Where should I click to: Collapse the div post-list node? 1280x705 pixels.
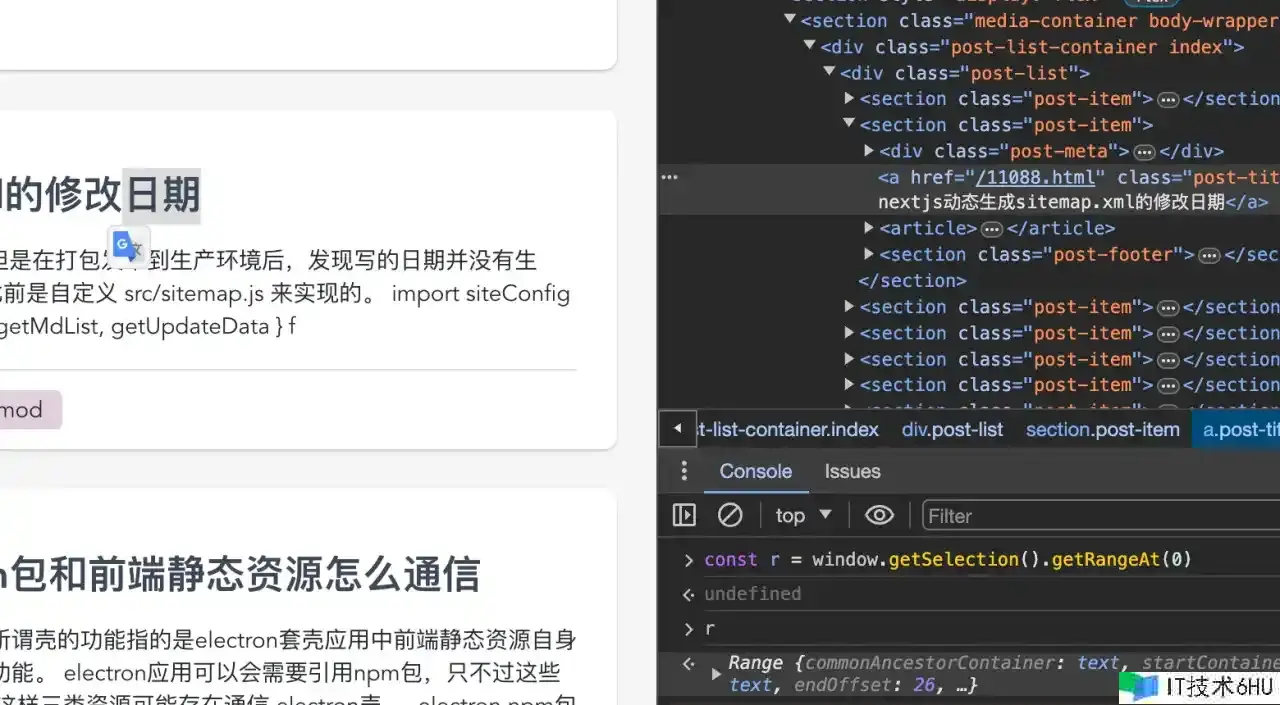pyautogui.click(x=829, y=73)
